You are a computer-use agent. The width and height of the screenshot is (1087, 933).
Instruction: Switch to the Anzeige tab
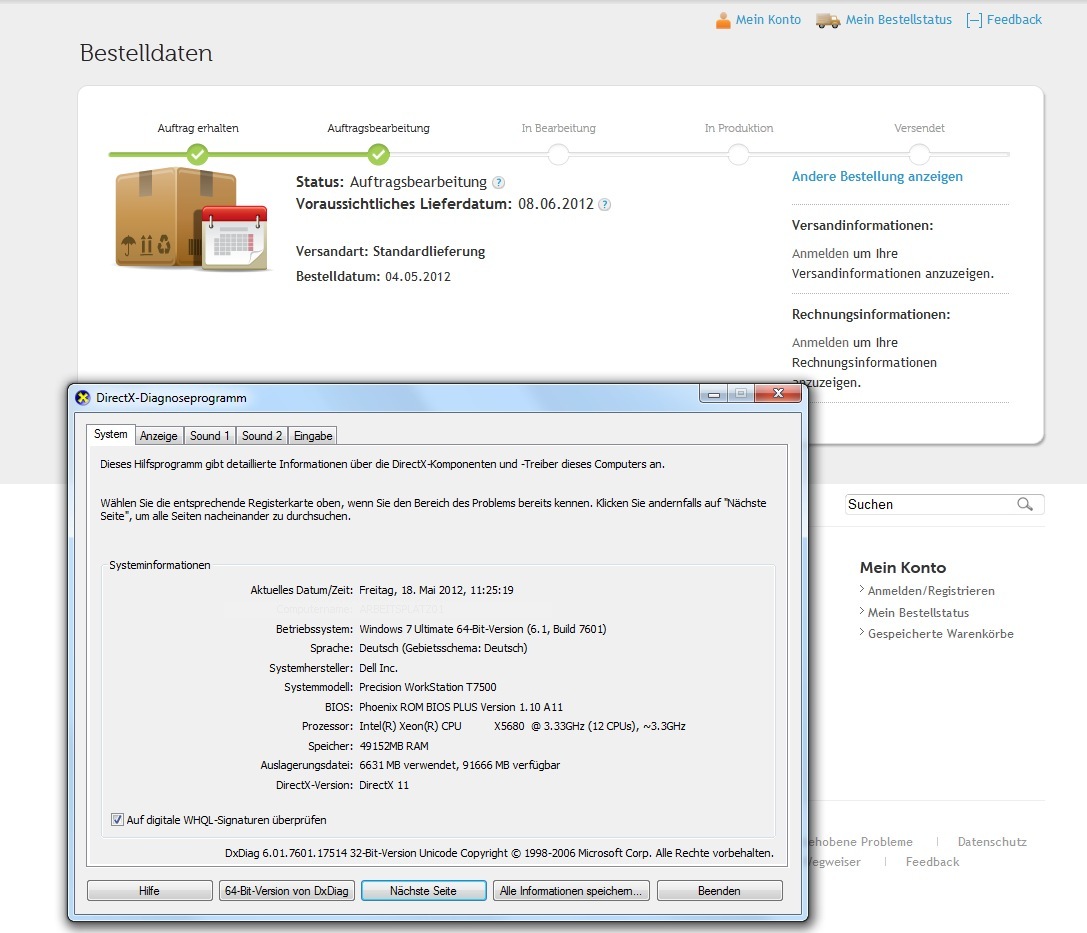[159, 435]
